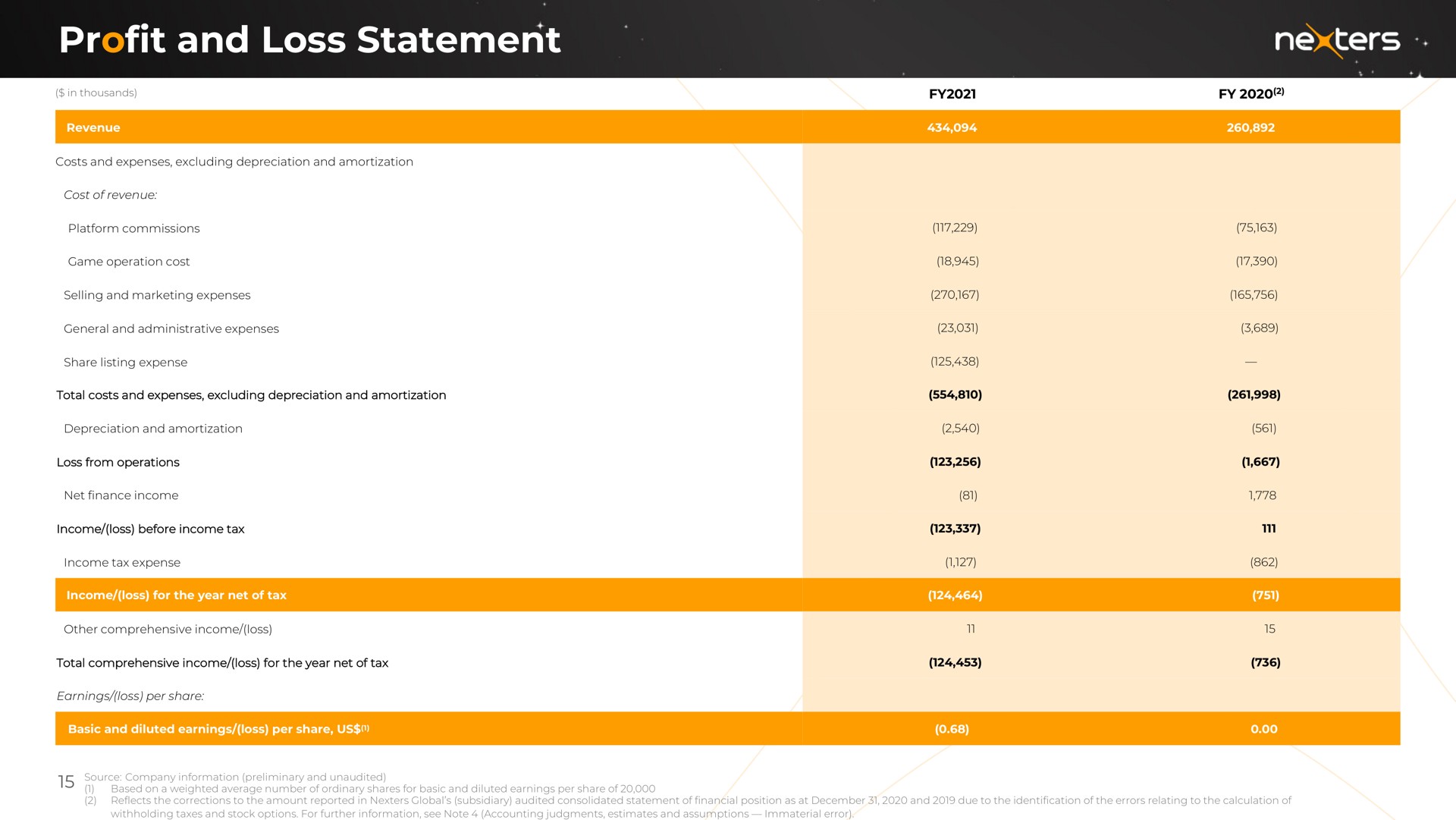The height and width of the screenshot is (820, 1456).
Task: Select income tax value (862)
Action: pos(1264,562)
